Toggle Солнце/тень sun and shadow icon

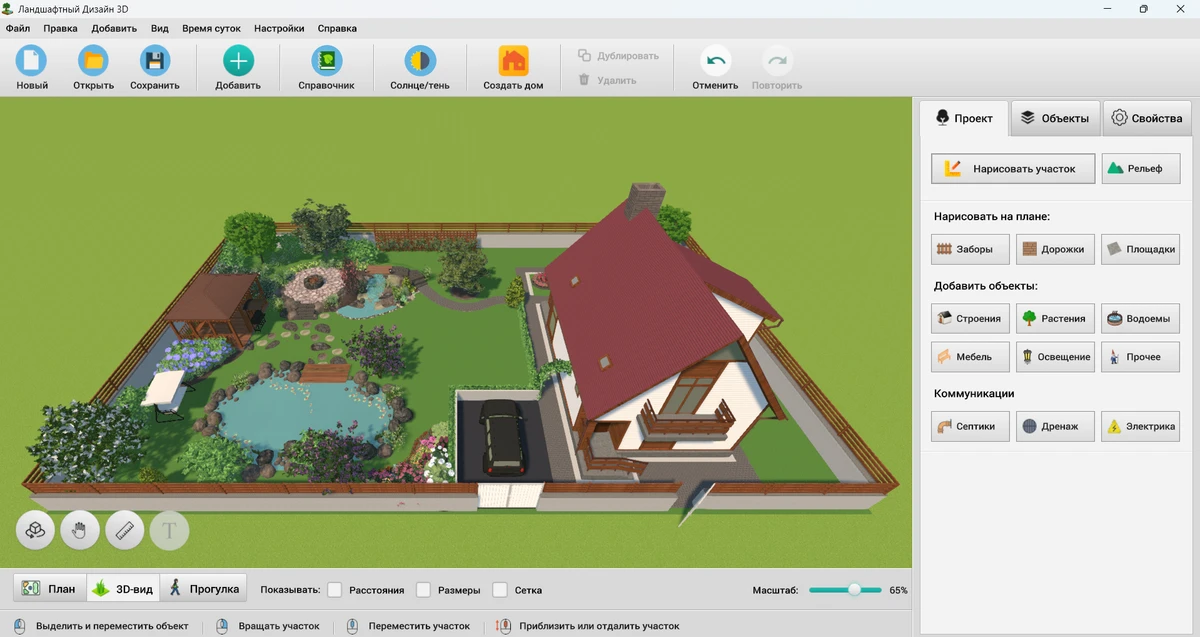click(x=419, y=62)
